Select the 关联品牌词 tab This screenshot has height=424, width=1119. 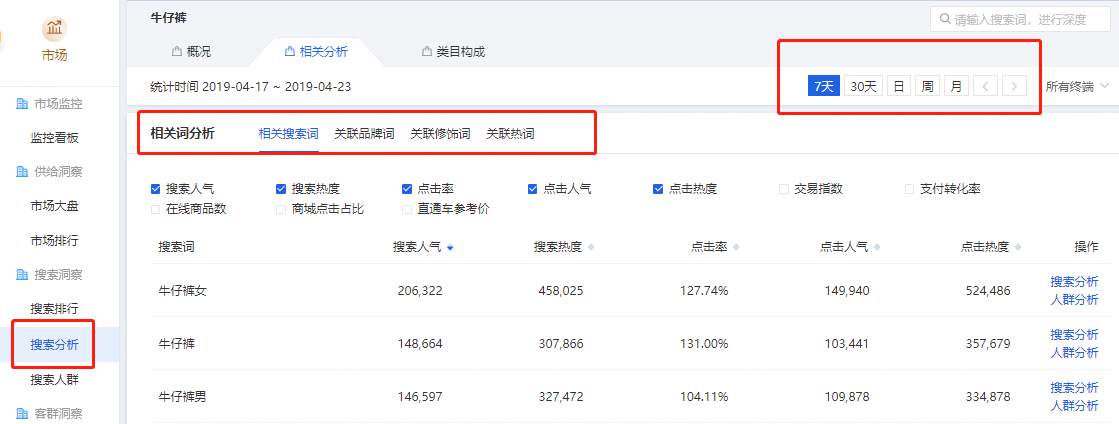364,133
